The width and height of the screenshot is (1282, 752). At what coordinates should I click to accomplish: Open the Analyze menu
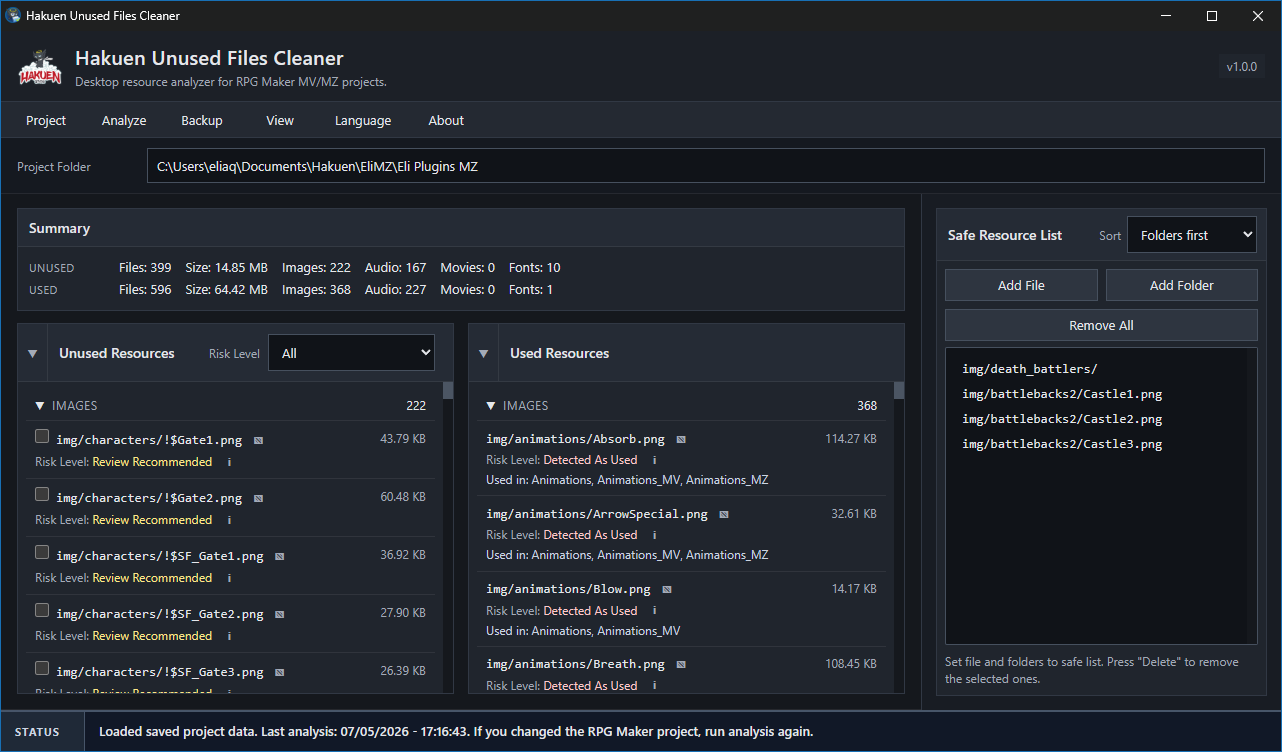[x=124, y=120]
